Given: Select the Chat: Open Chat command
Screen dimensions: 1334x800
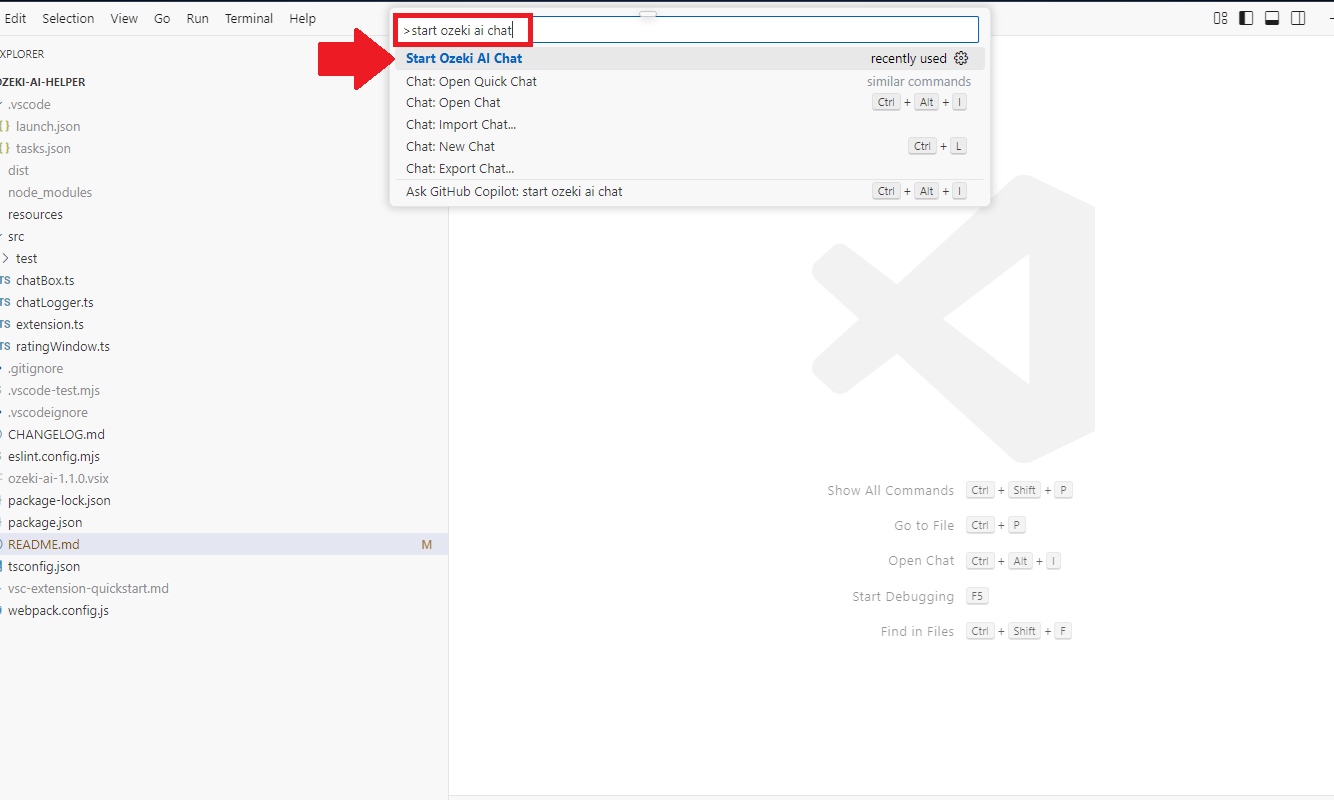Looking at the screenshot, I should (x=690, y=102).
